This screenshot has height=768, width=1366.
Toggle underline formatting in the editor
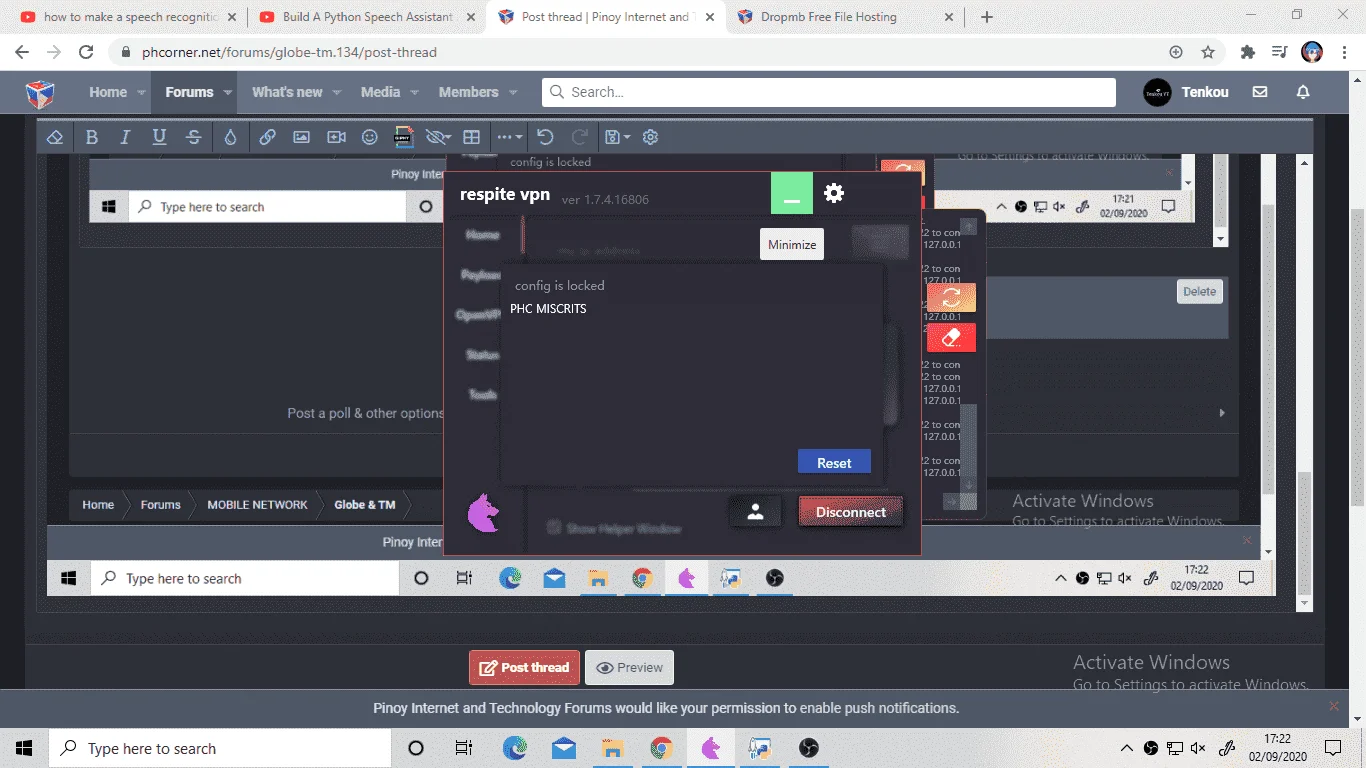[159, 137]
